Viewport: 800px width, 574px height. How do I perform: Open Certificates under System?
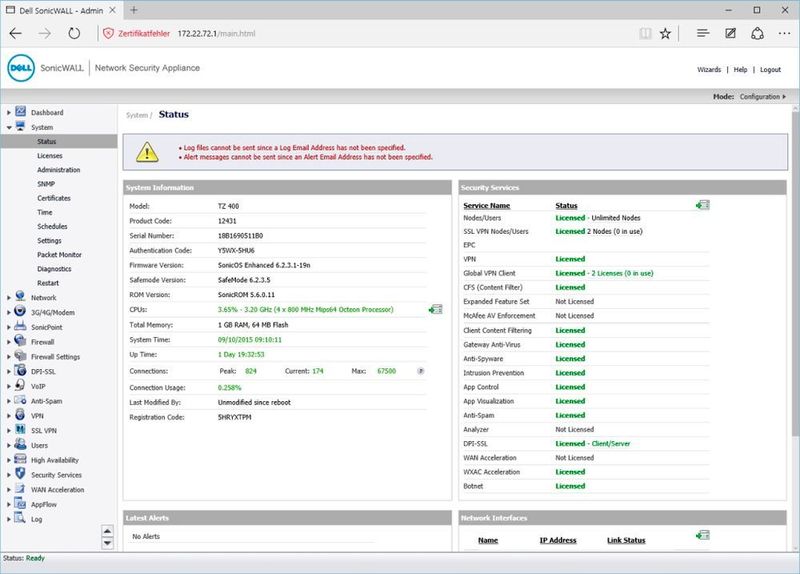54,198
